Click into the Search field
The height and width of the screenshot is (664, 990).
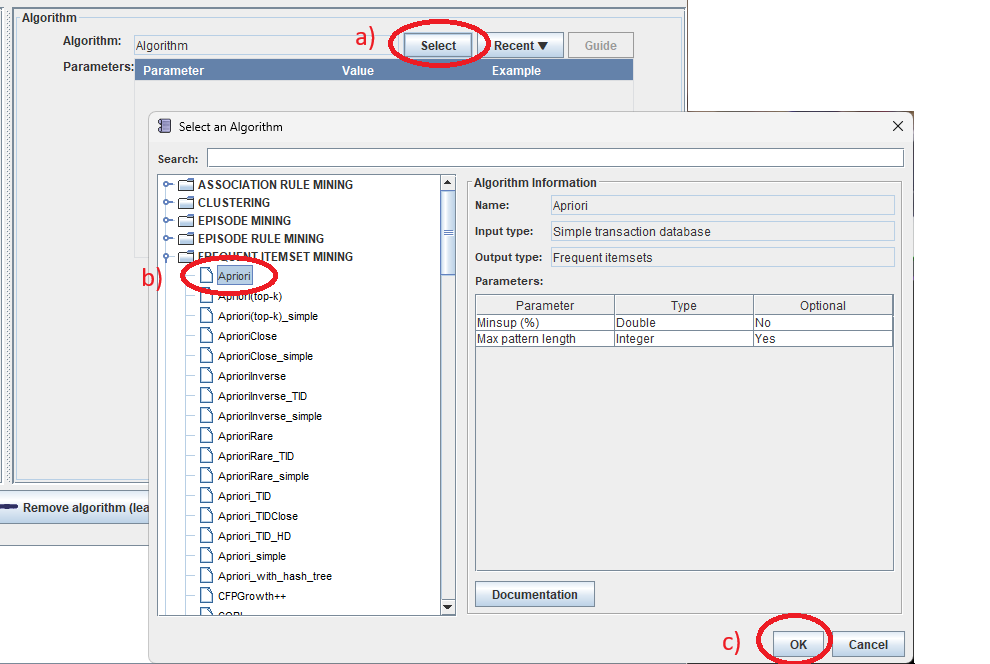(x=556, y=158)
